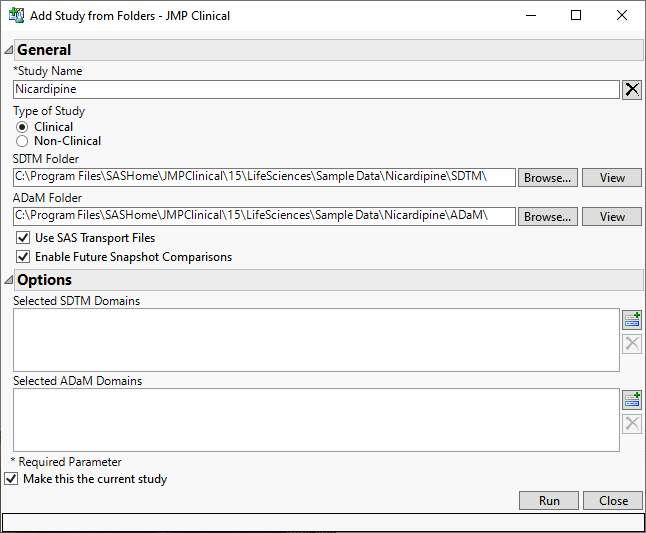Browse for the SDTM Folder

pos(547,178)
